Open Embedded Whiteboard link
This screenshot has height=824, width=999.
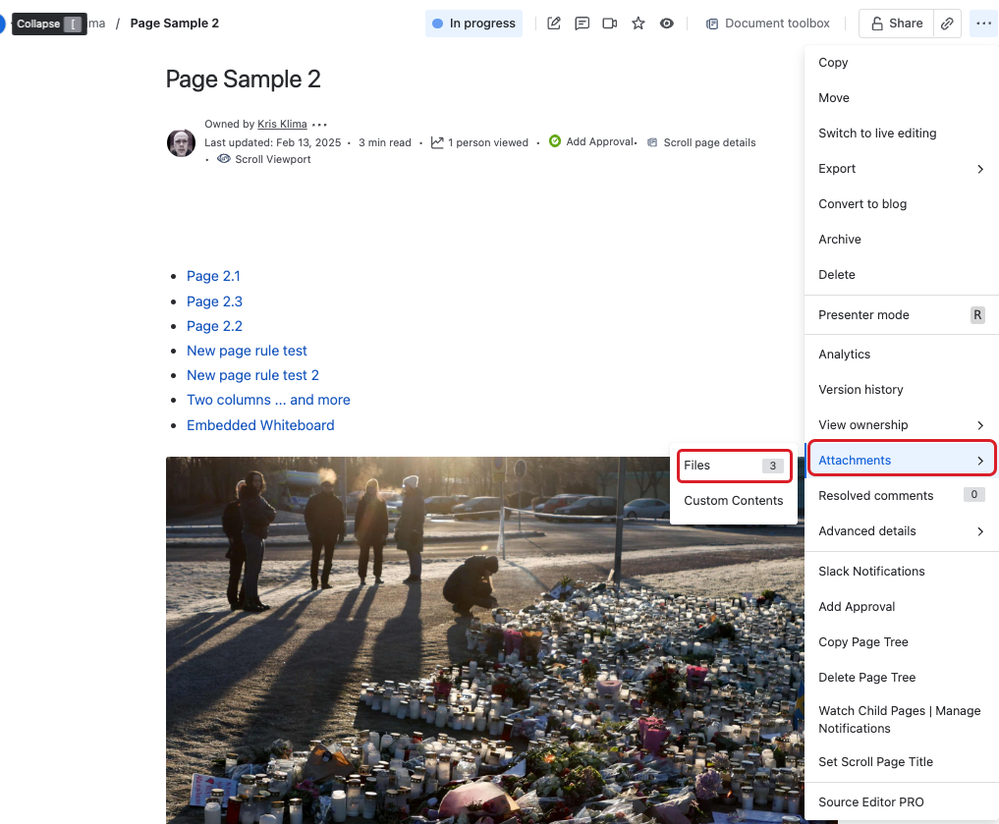click(261, 425)
